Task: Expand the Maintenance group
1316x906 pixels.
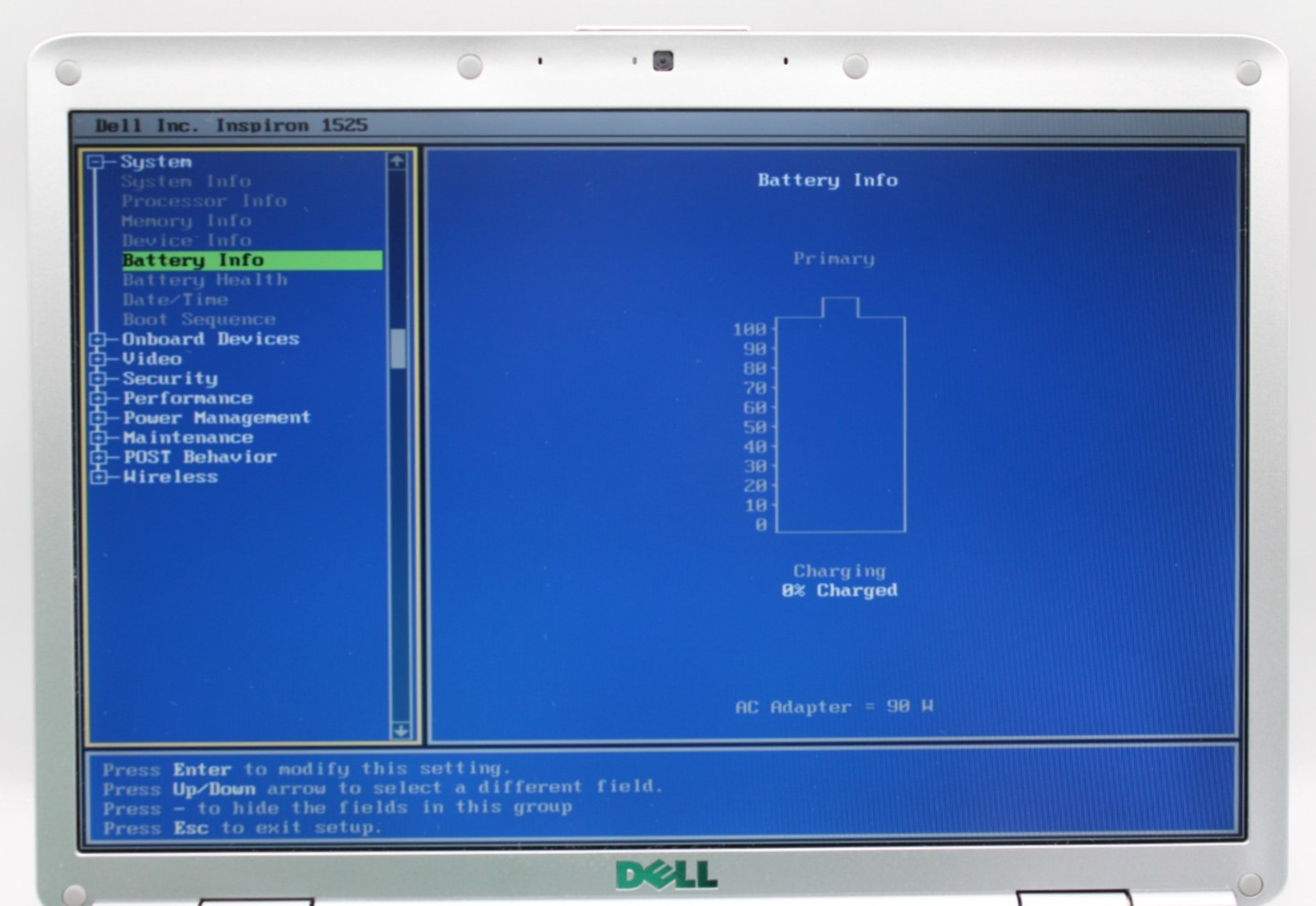Action: 98,438
